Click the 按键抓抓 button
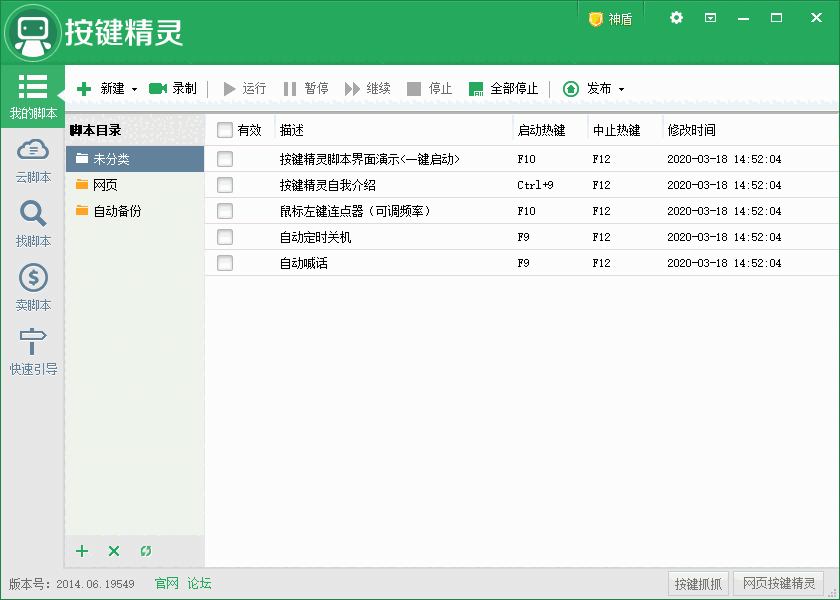The height and width of the screenshot is (600, 840). coord(698,584)
